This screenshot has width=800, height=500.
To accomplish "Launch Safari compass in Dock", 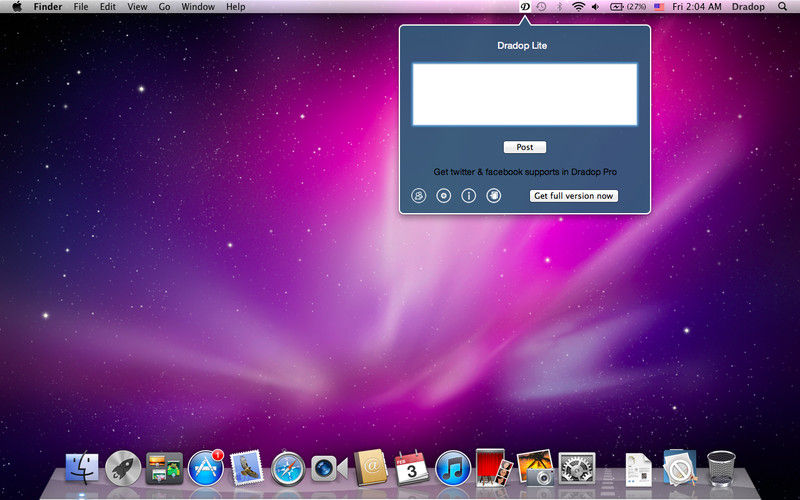I will pyautogui.click(x=288, y=468).
